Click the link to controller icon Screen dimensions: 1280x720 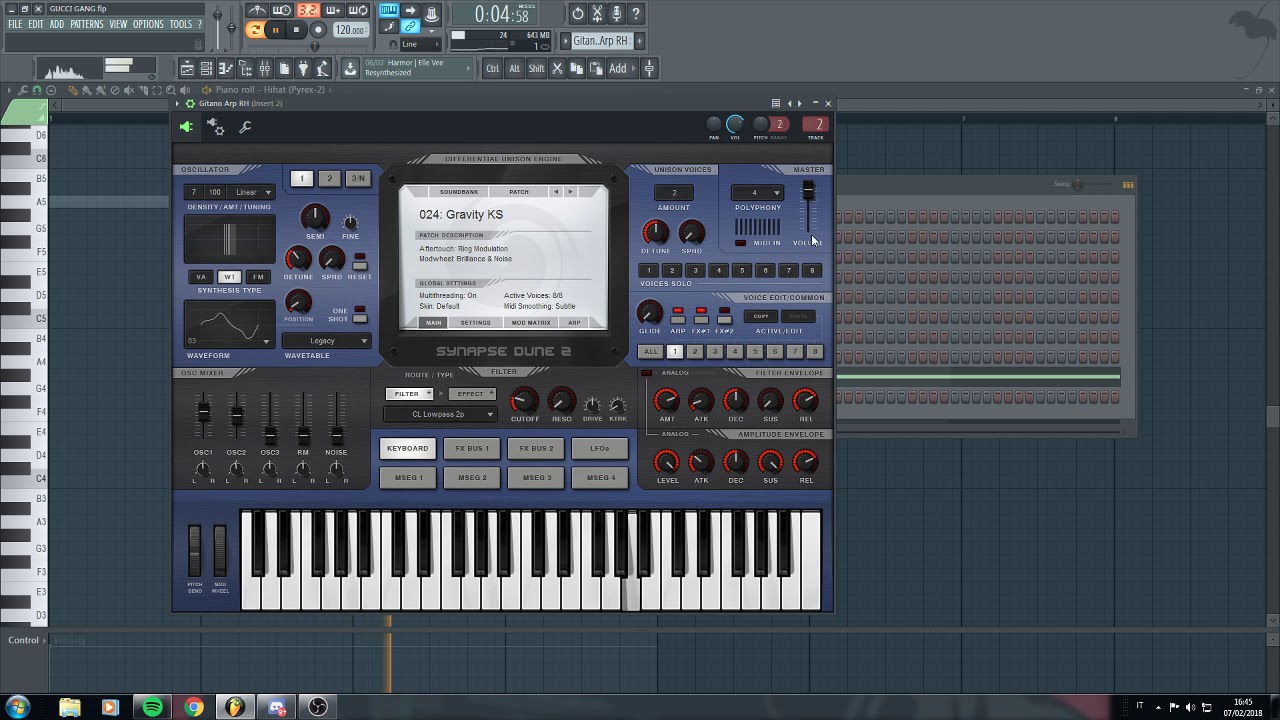(x=410, y=27)
